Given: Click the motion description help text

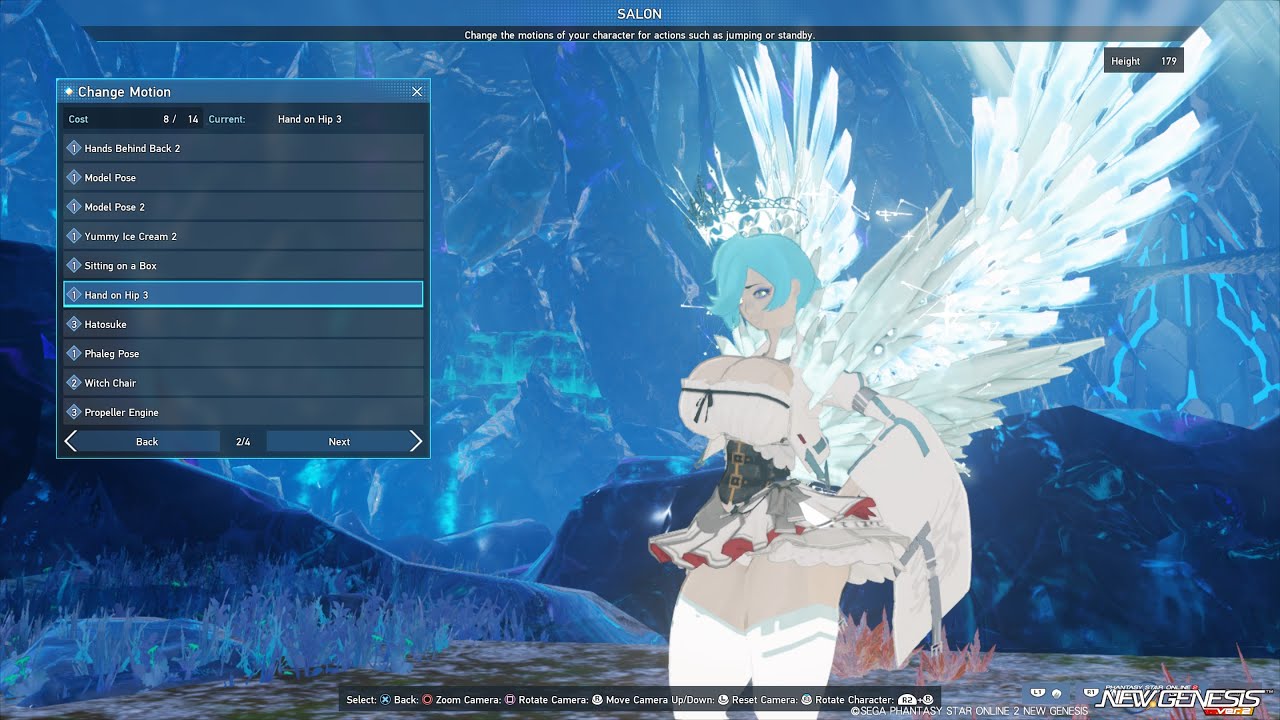Looking at the screenshot, I should tap(639, 35).
